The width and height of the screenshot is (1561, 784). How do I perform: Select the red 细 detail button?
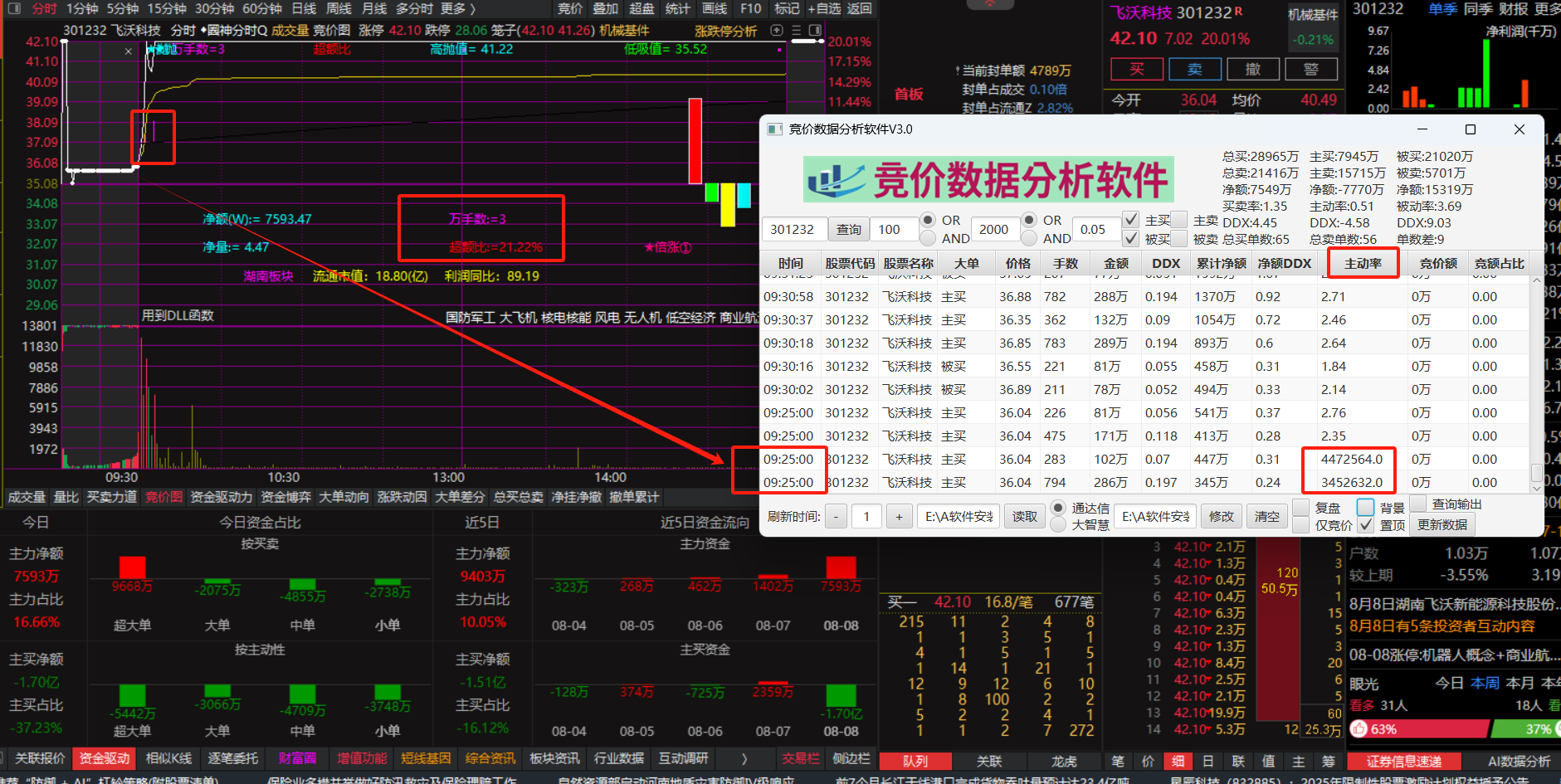coord(1178,761)
